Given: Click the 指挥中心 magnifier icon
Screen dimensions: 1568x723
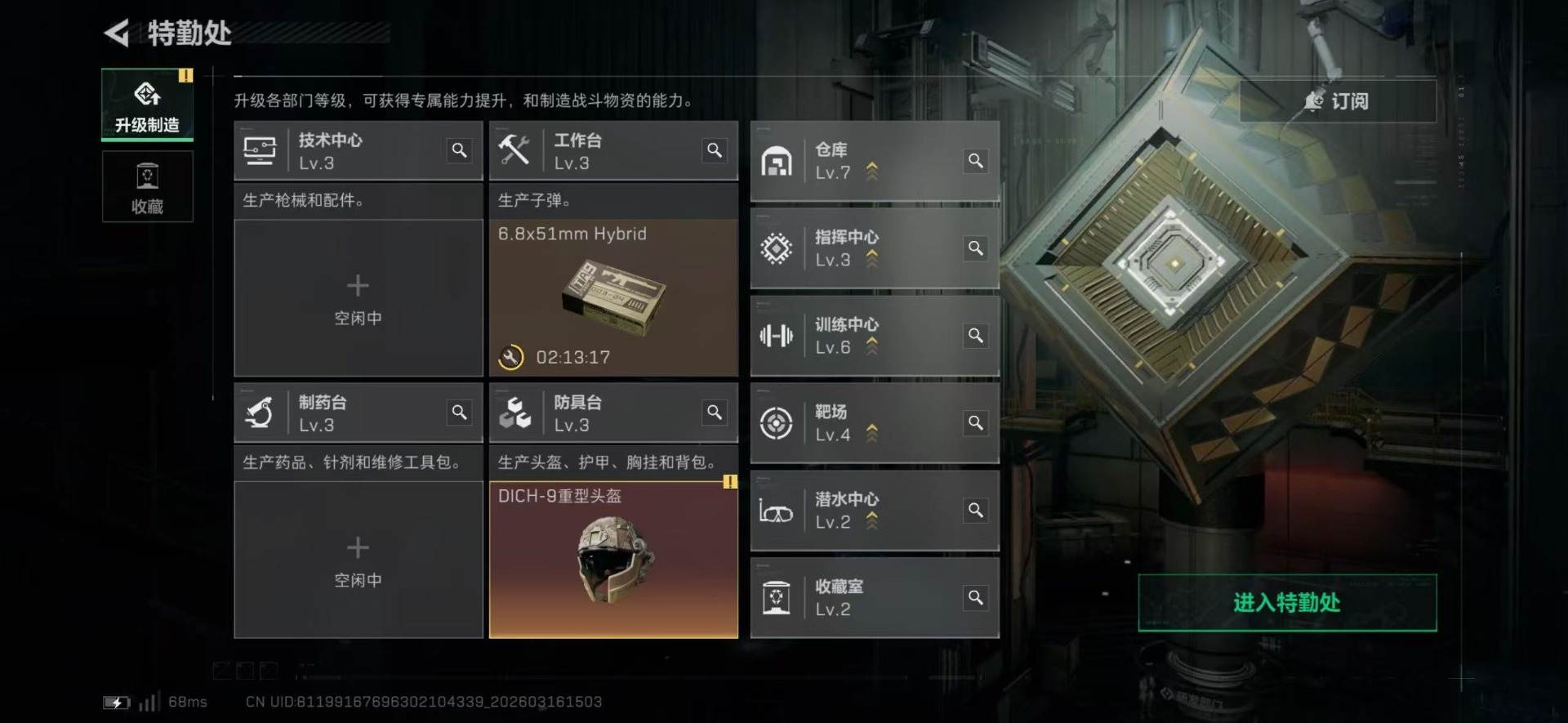Looking at the screenshot, I should point(976,248).
